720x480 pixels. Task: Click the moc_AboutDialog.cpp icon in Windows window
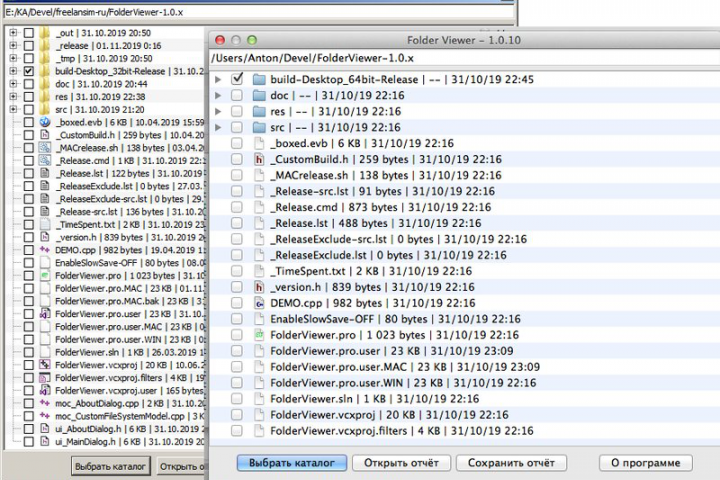coord(45,403)
